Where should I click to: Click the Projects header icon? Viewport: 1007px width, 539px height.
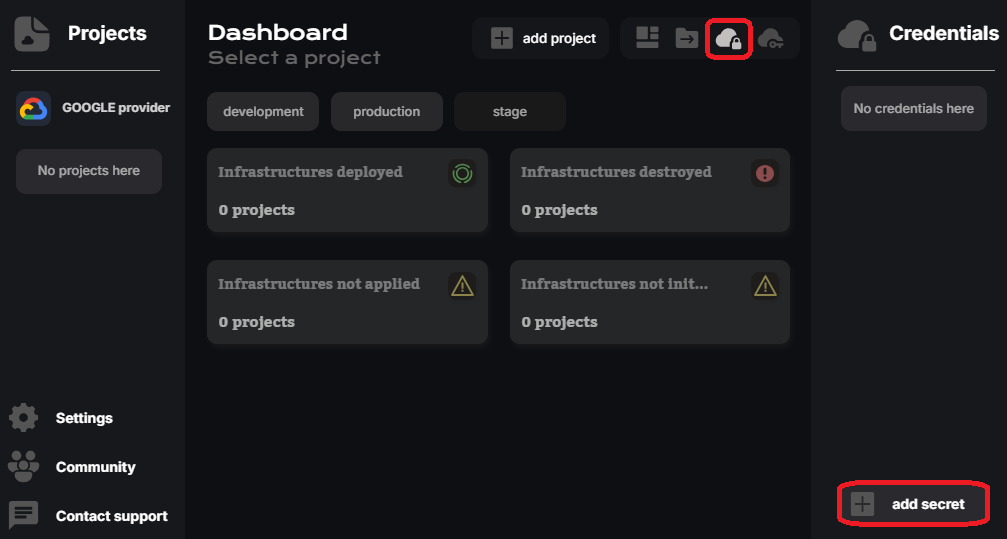[x=33, y=34]
